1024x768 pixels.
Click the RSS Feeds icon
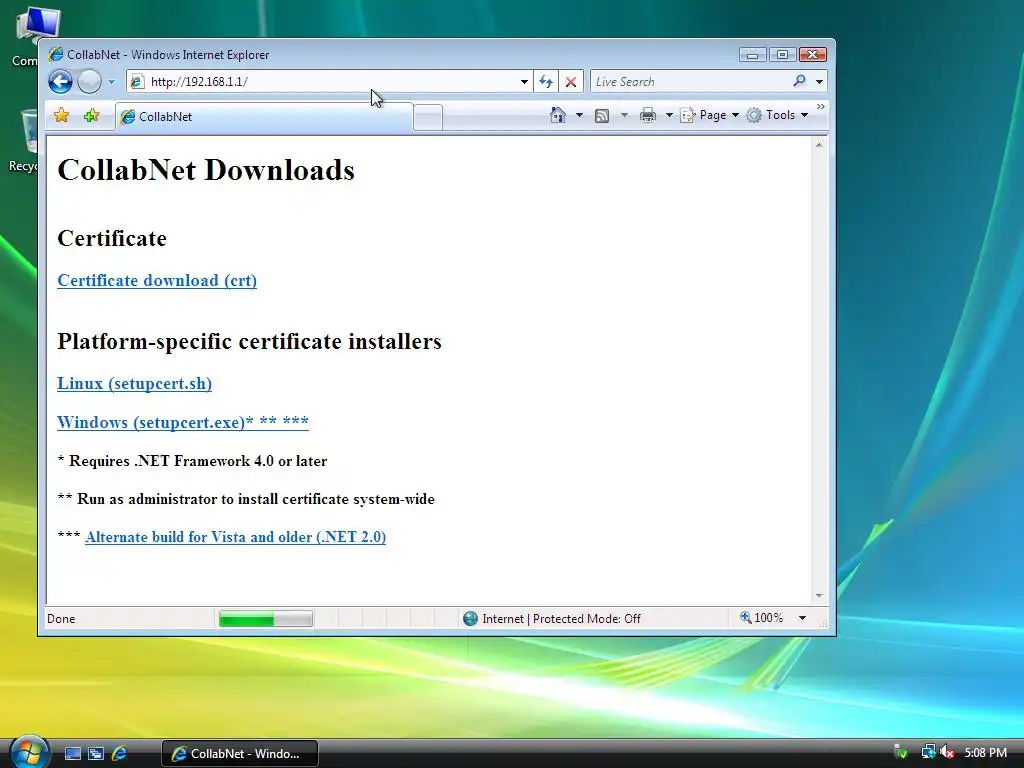click(602, 116)
